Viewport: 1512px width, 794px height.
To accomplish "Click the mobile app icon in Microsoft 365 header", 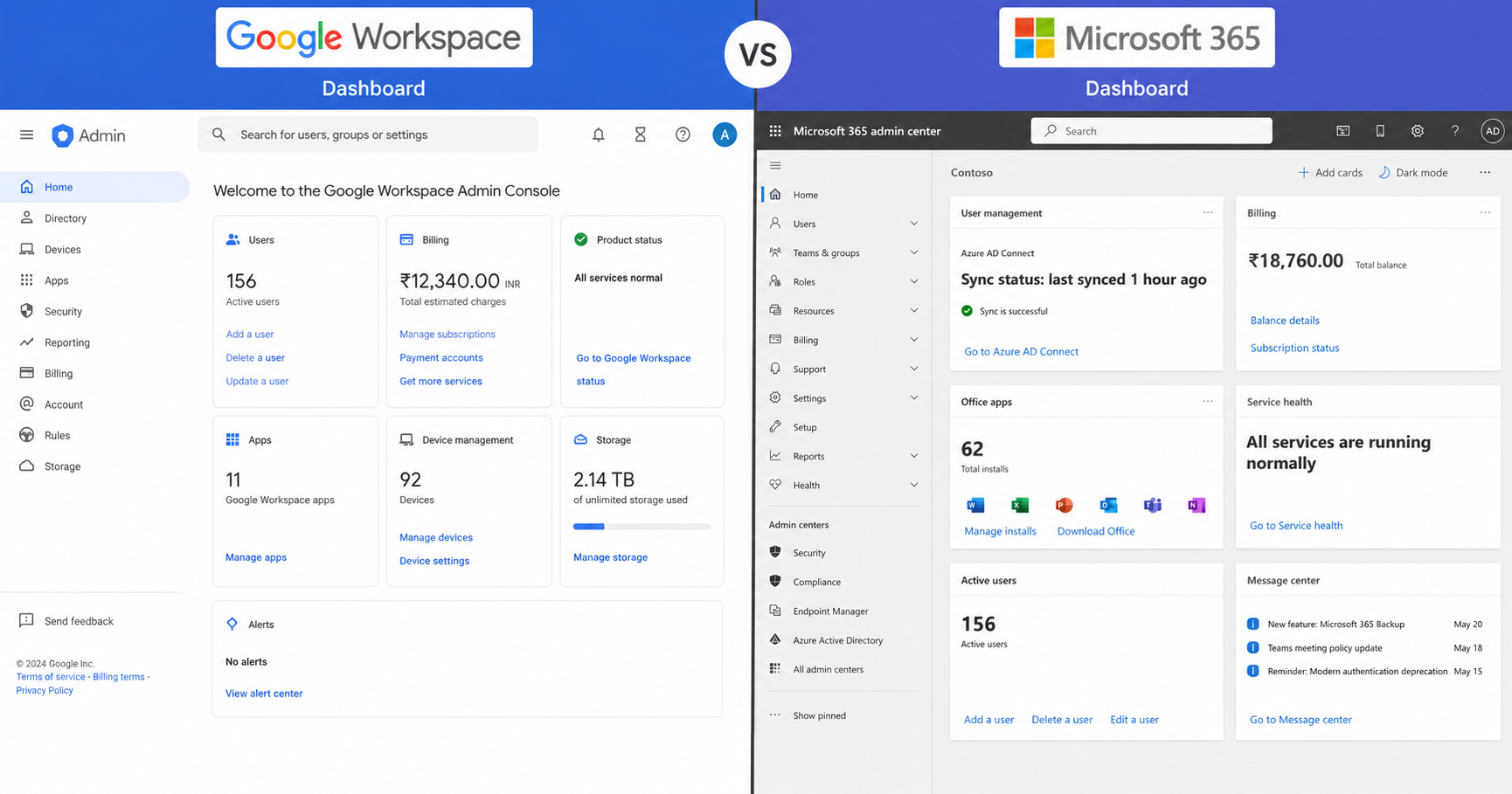I will tap(1380, 131).
